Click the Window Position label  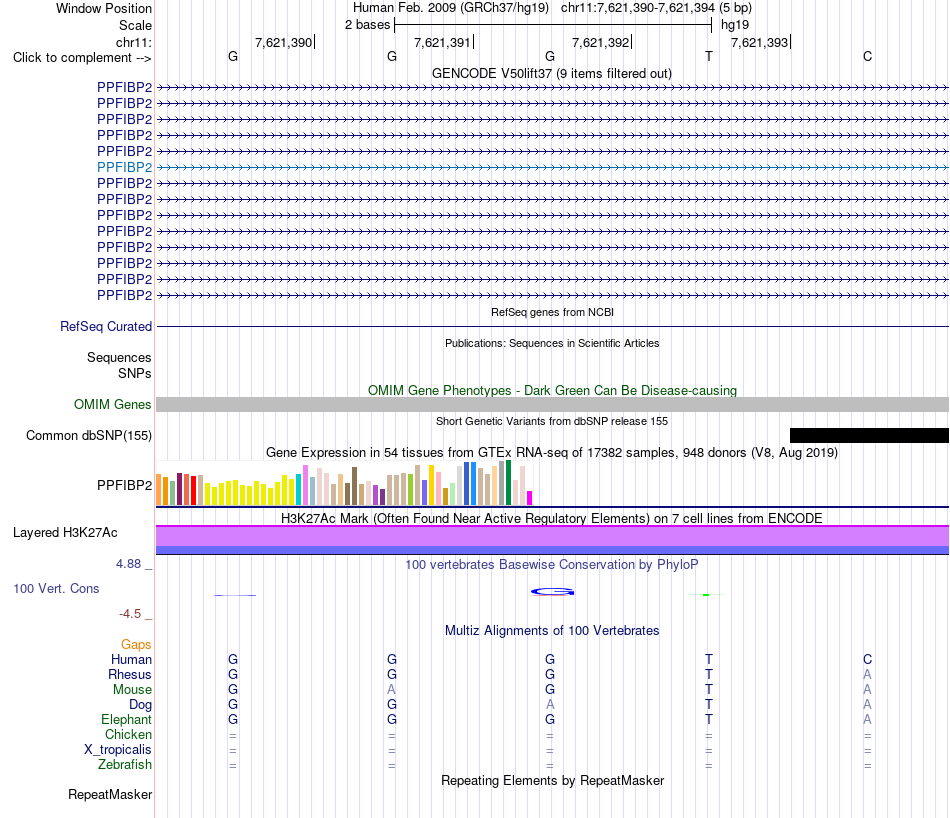[x=104, y=8]
